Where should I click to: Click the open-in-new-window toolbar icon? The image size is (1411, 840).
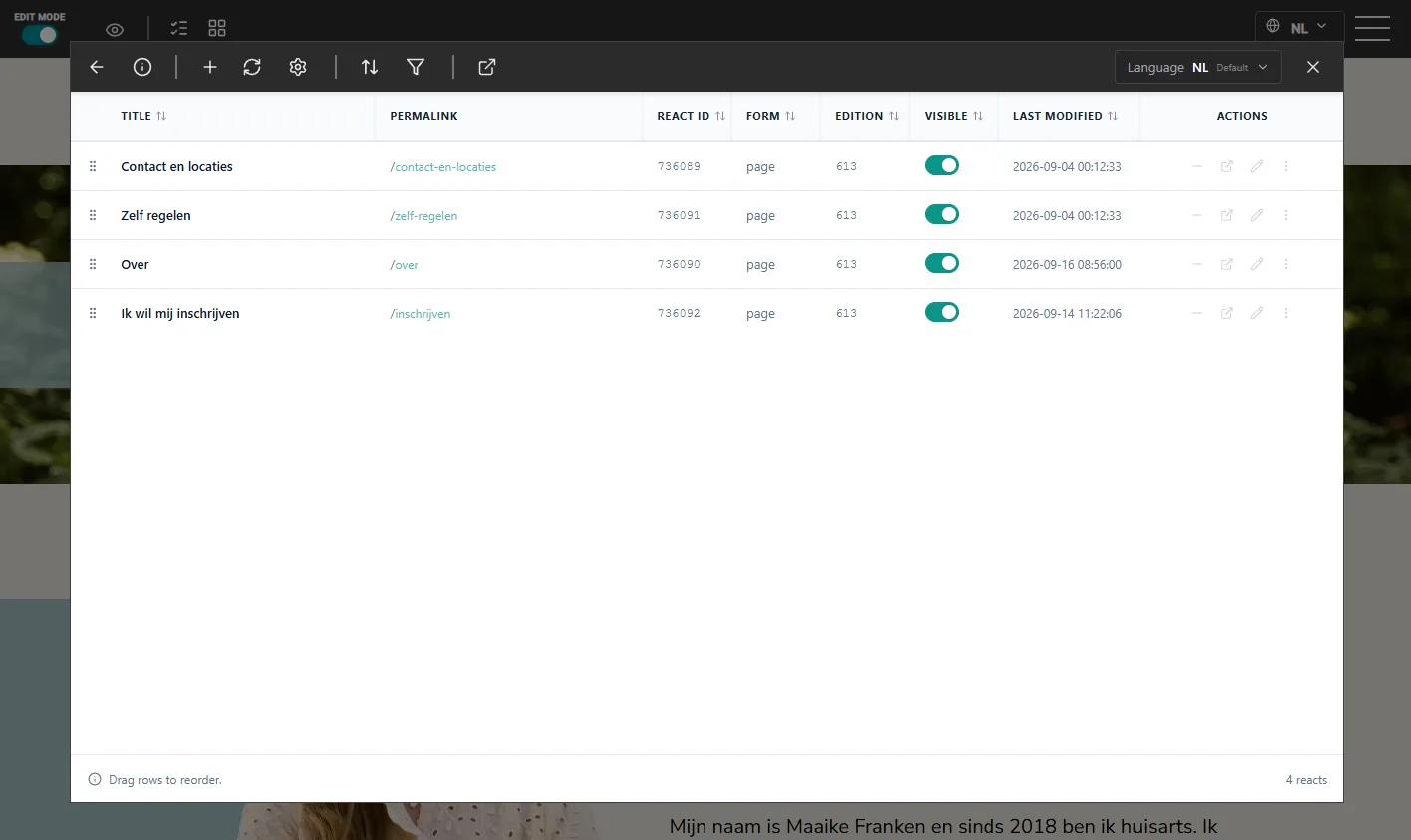tap(487, 67)
